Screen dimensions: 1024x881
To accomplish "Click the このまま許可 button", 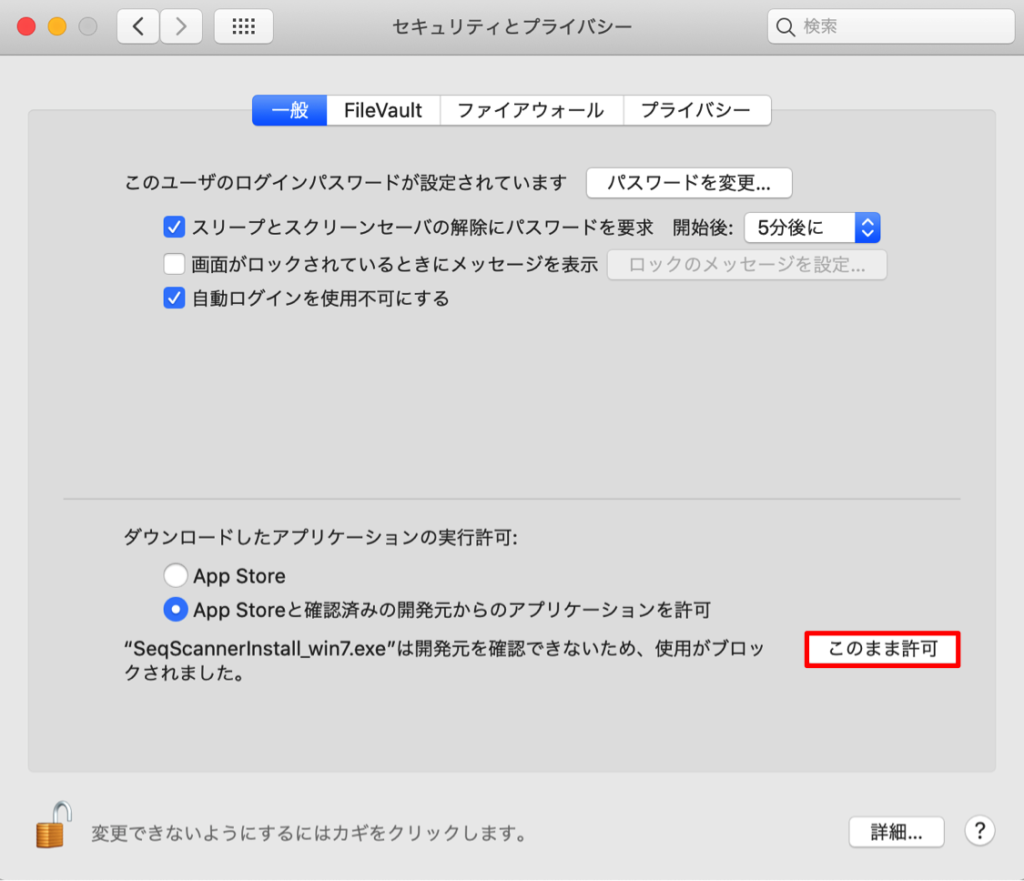I will [882, 649].
